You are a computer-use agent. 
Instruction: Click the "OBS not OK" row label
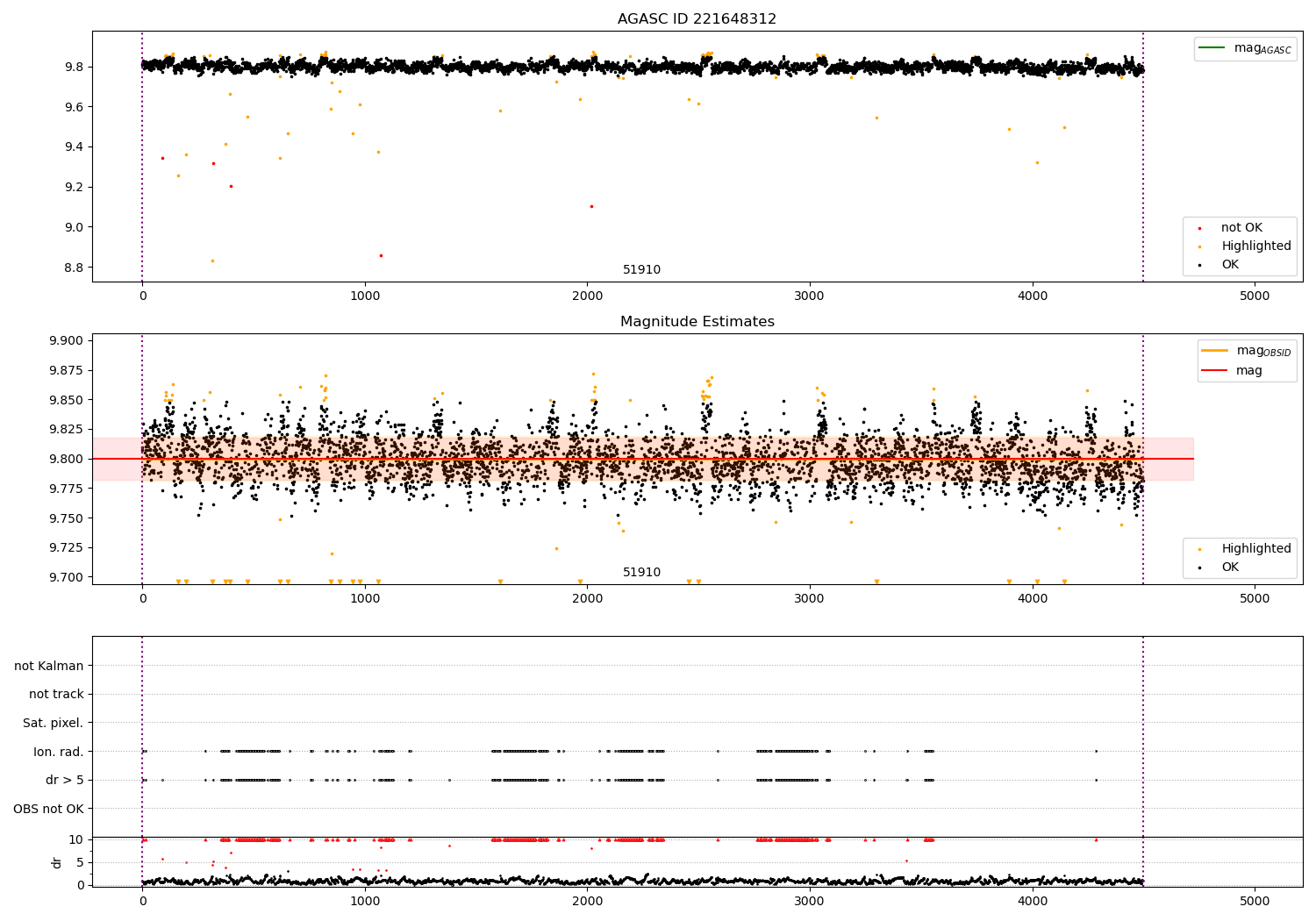point(48,809)
